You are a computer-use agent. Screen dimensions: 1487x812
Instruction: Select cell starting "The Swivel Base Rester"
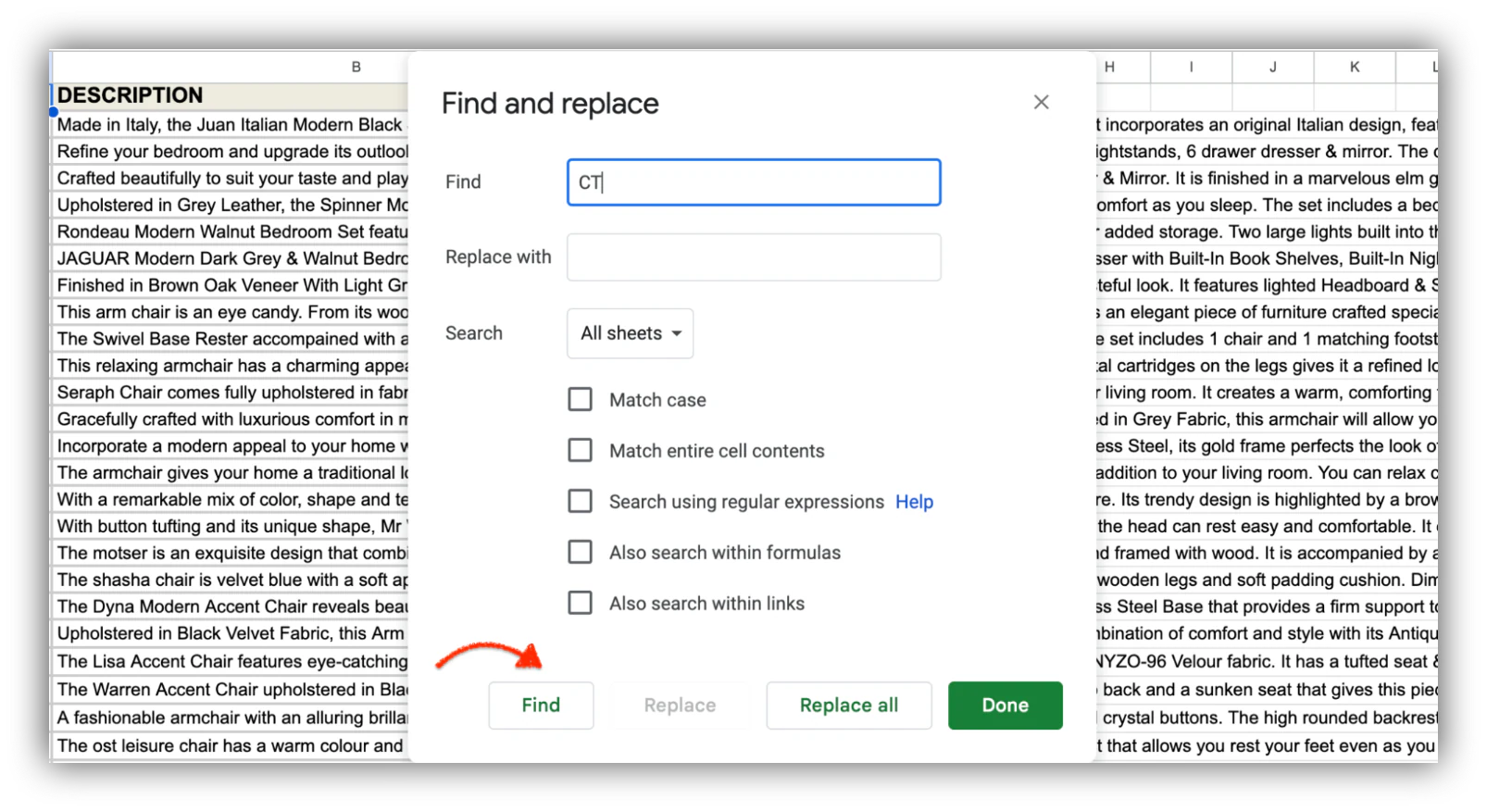pyautogui.click(x=231, y=340)
